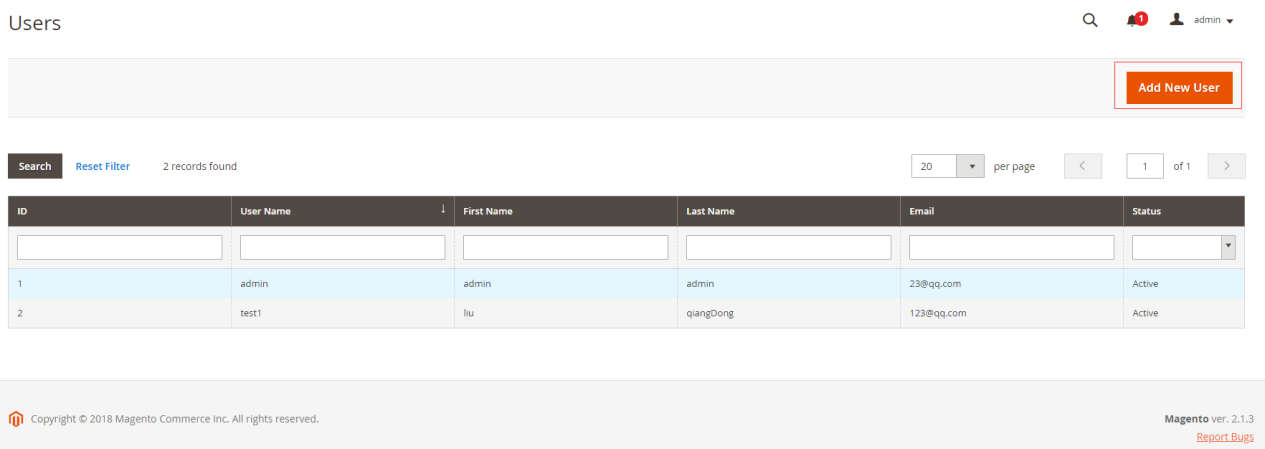The width and height of the screenshot is (1265, 449).
Task: Go to next page arrow
Action: point(1226,166)
